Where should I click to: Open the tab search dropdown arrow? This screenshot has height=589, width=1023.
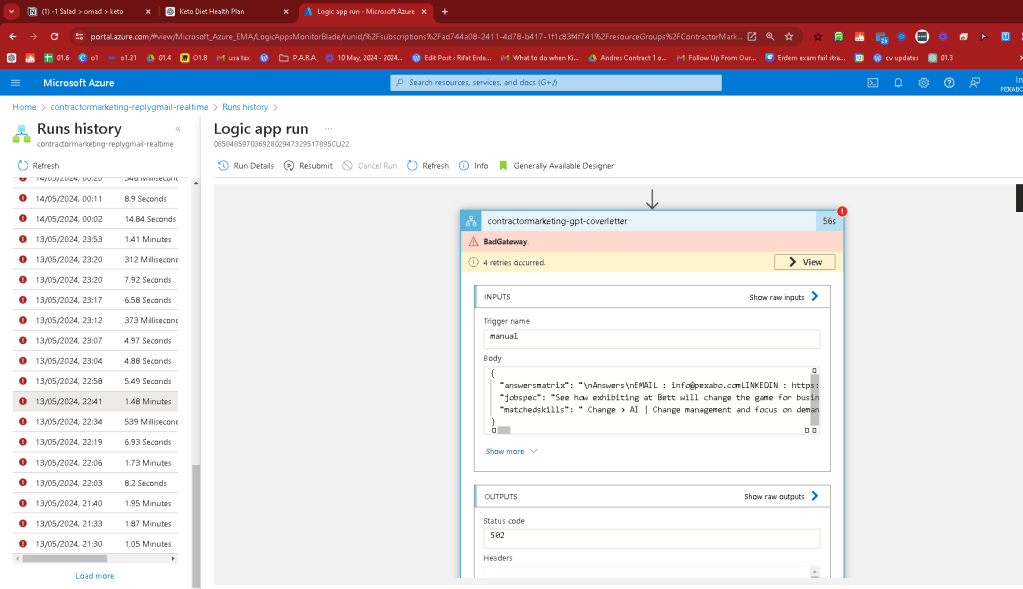pos(12,12)
